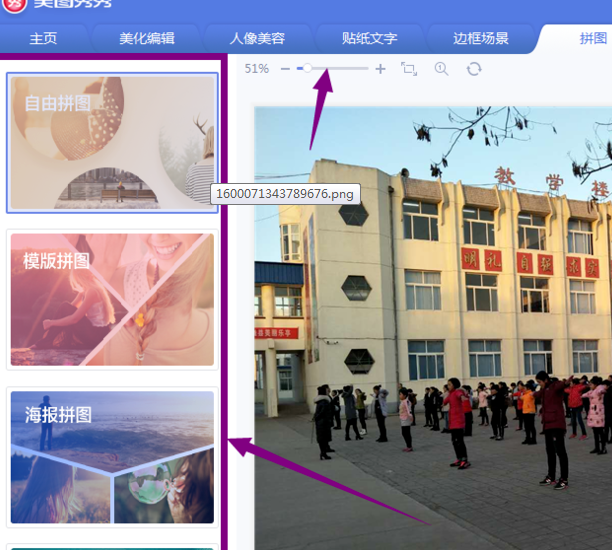Go to the 贴纸文字 tab
The width and height of the screenshot is (612, 550).
point(369,39)
